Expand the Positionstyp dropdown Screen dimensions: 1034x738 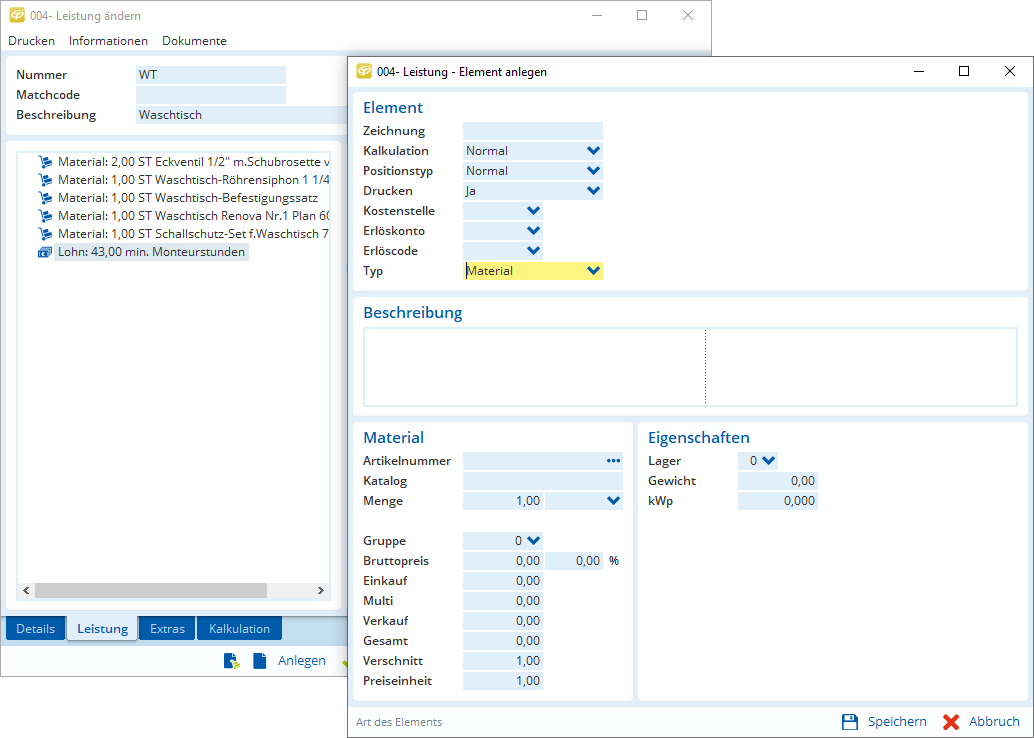pyautogui.click(x=593, y=171)
